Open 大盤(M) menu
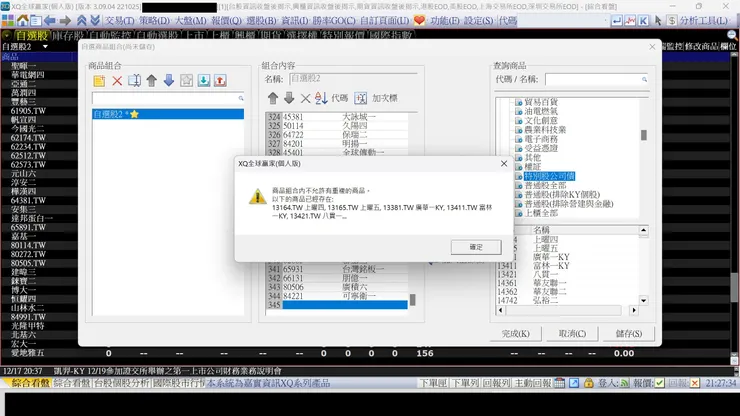Image resolution: width=740 pixels, height=416 pixels. pyautogui.click(x=191, y=21)
